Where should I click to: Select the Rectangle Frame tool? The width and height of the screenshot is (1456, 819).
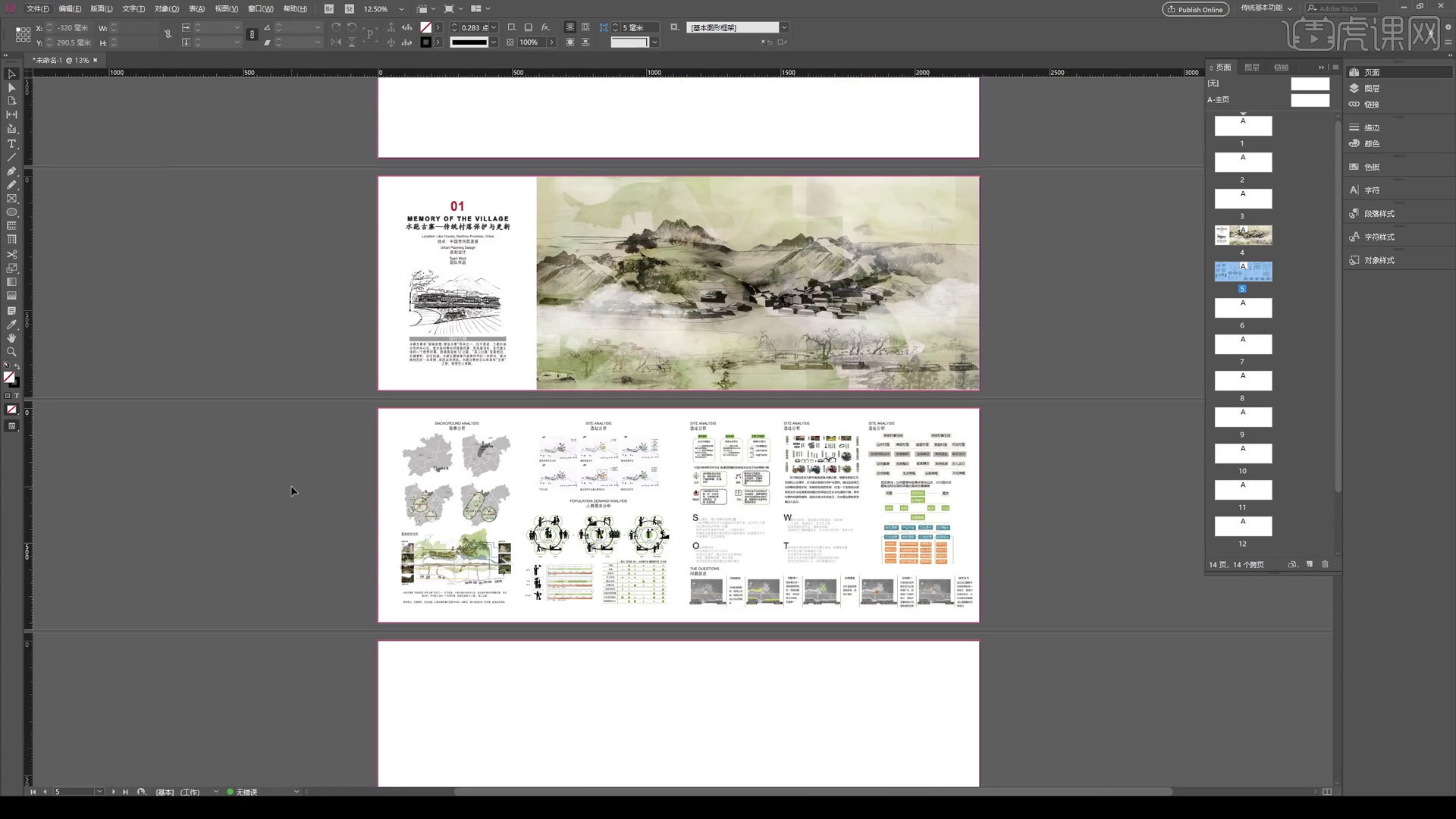coord(11,199)
